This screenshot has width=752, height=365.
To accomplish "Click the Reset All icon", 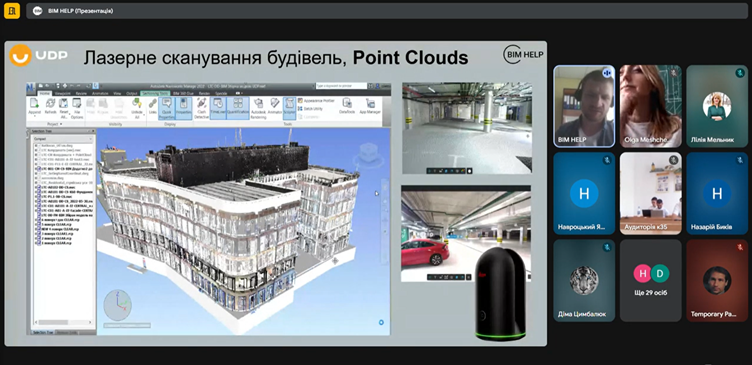I will click(x=63, y=104).
